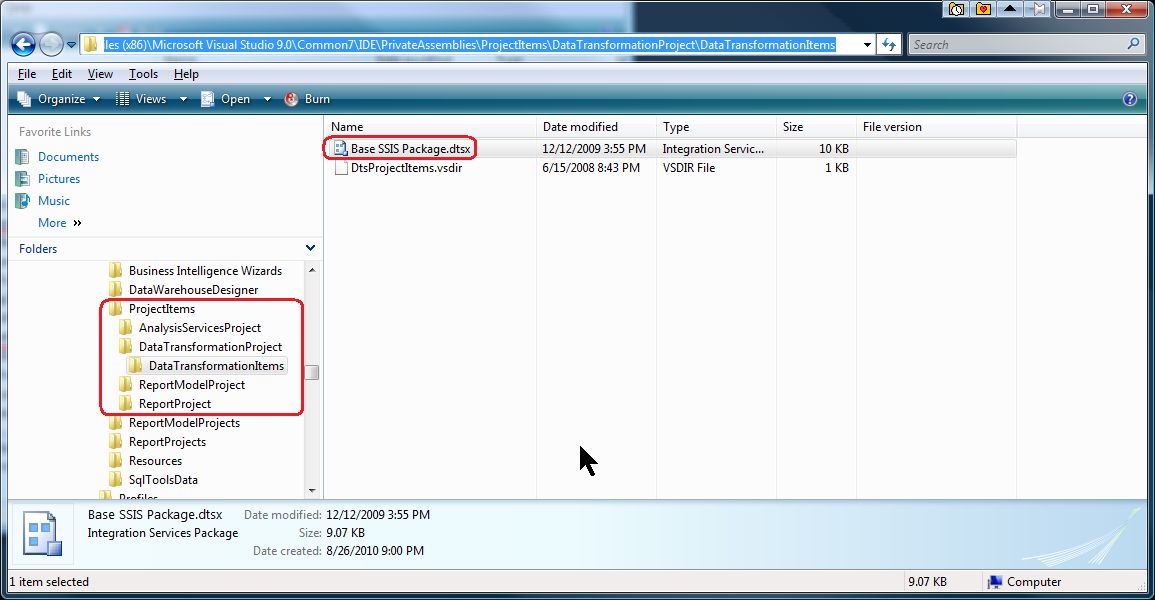The image size is (1155, 600).
Task: Select ProjectItems folder in tree
Action: pos(161,309)
